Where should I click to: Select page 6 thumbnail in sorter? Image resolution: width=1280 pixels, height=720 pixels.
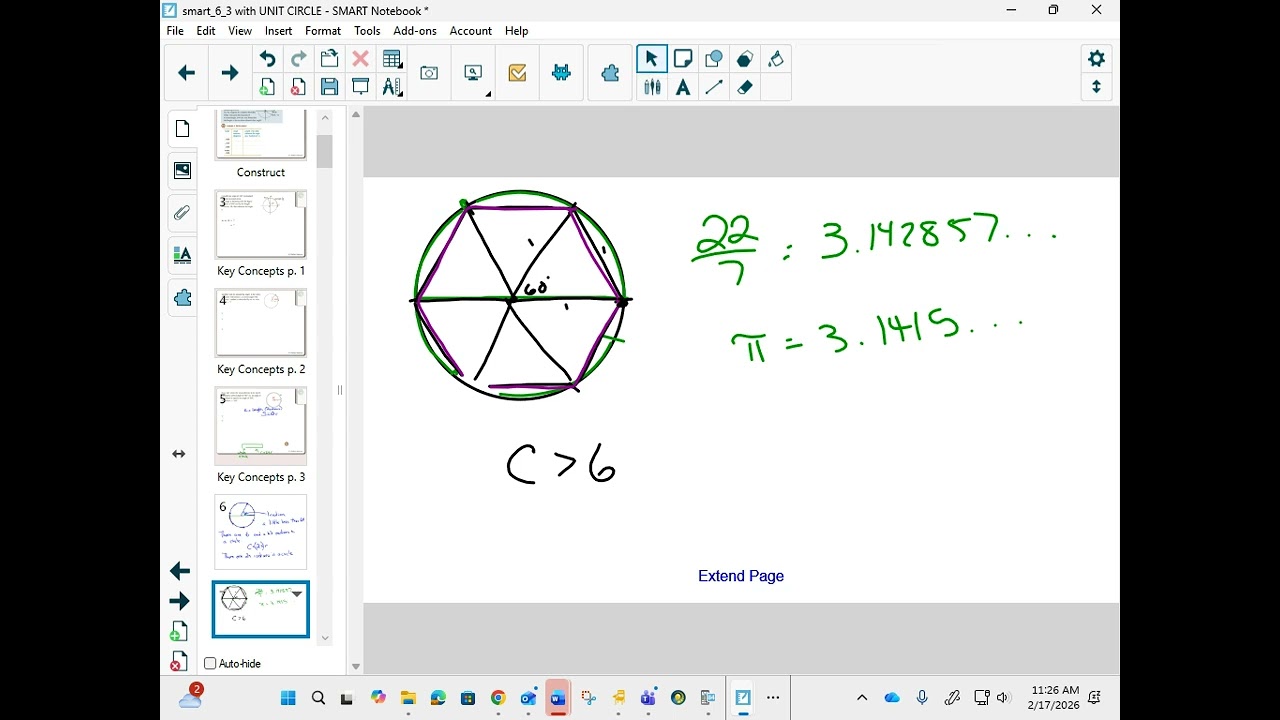click(261, 532)
